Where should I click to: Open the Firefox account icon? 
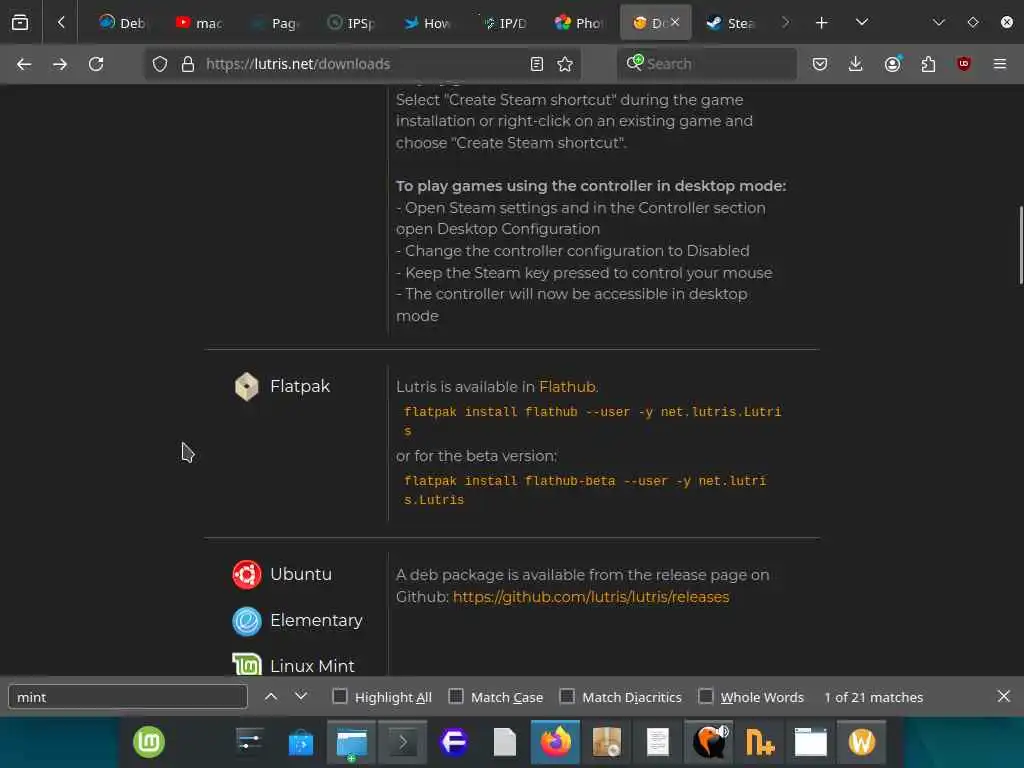[893, 64]
